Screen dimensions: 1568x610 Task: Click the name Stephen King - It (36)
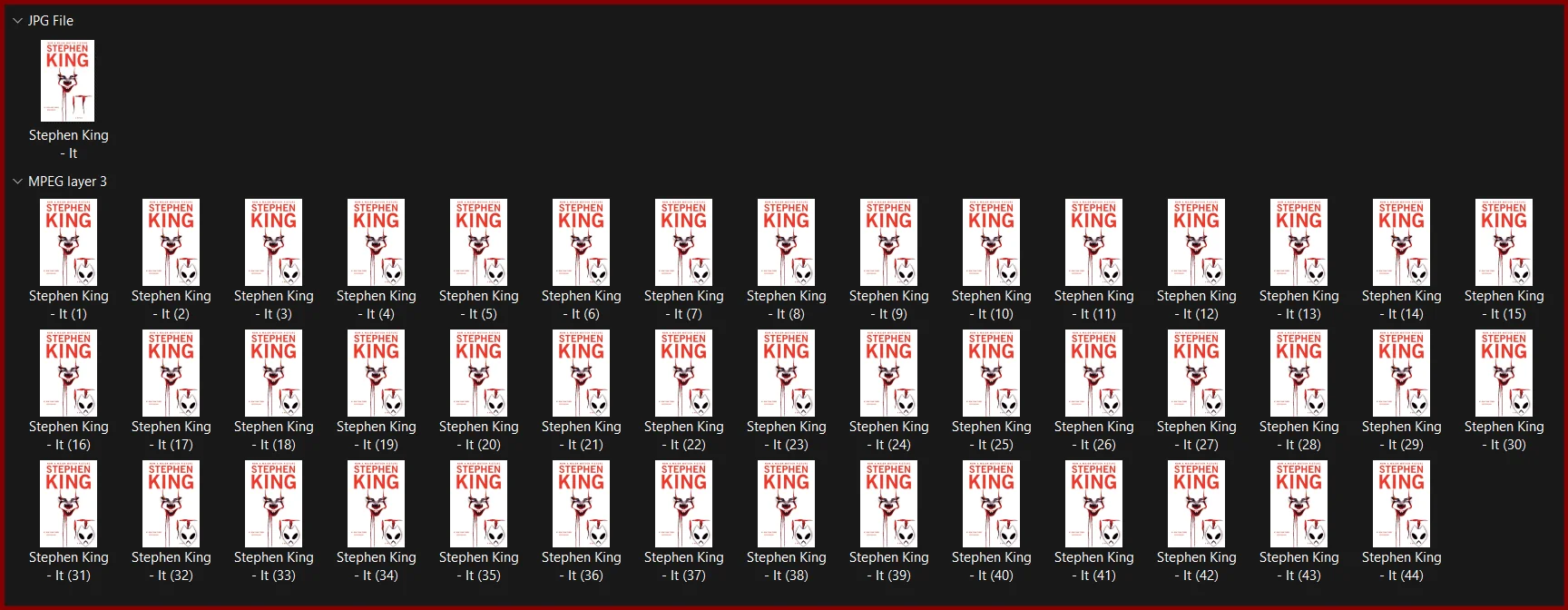click(x=581, y=566)
